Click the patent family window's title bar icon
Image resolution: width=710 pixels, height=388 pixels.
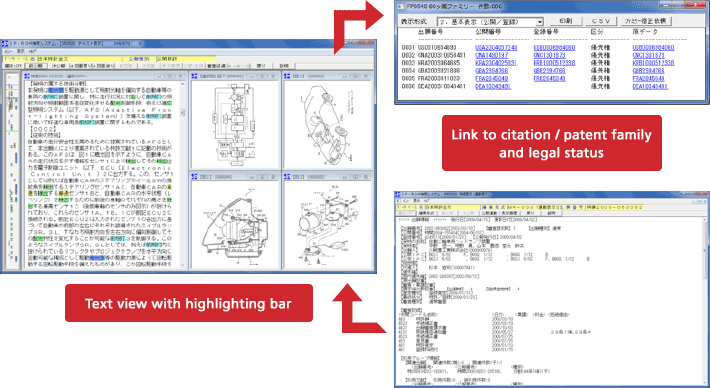pyautogui.click(x=400, y=6)
